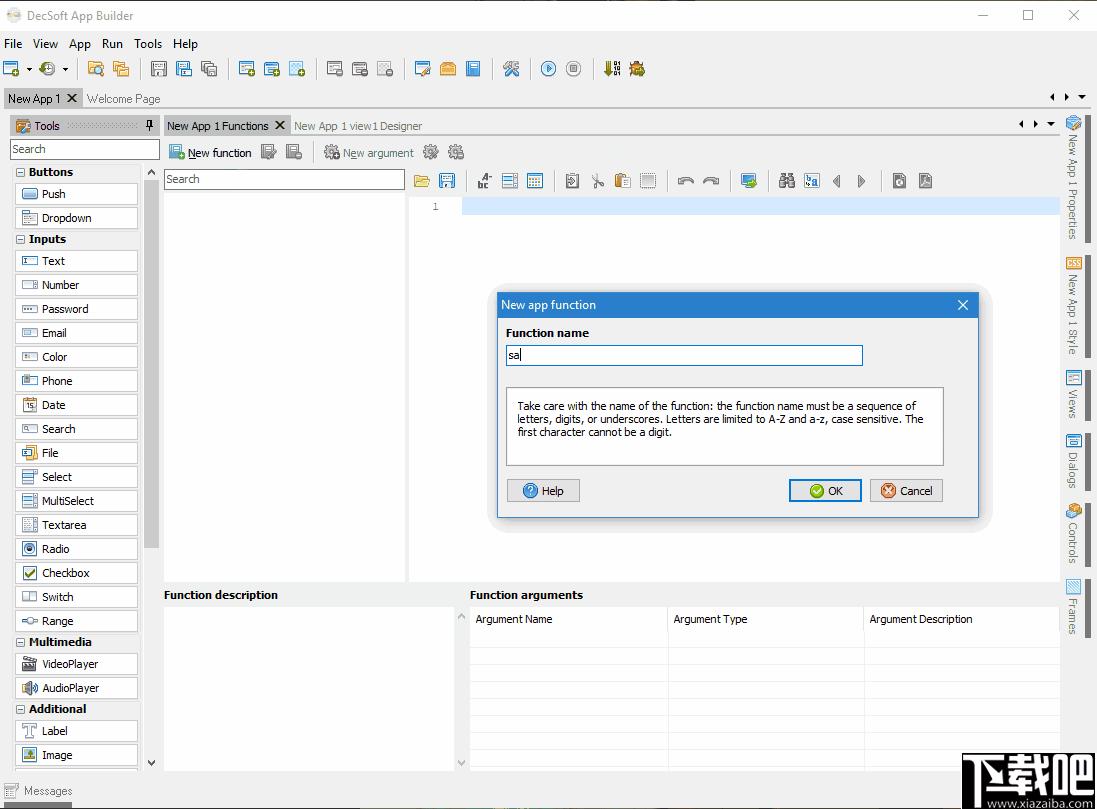Open the Tools menu
This screenshot has width=1097, height=809.
pyautogui.click(x=148, y=43)
